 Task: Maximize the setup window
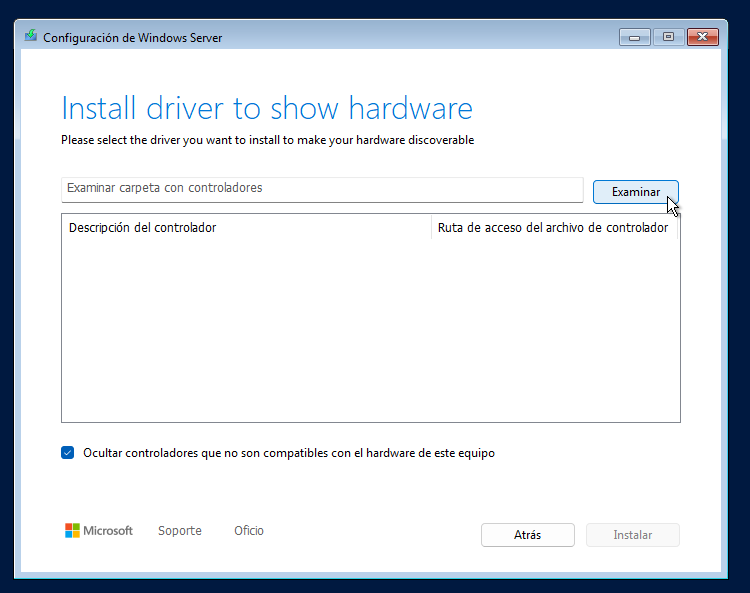(x=668, y=37)
